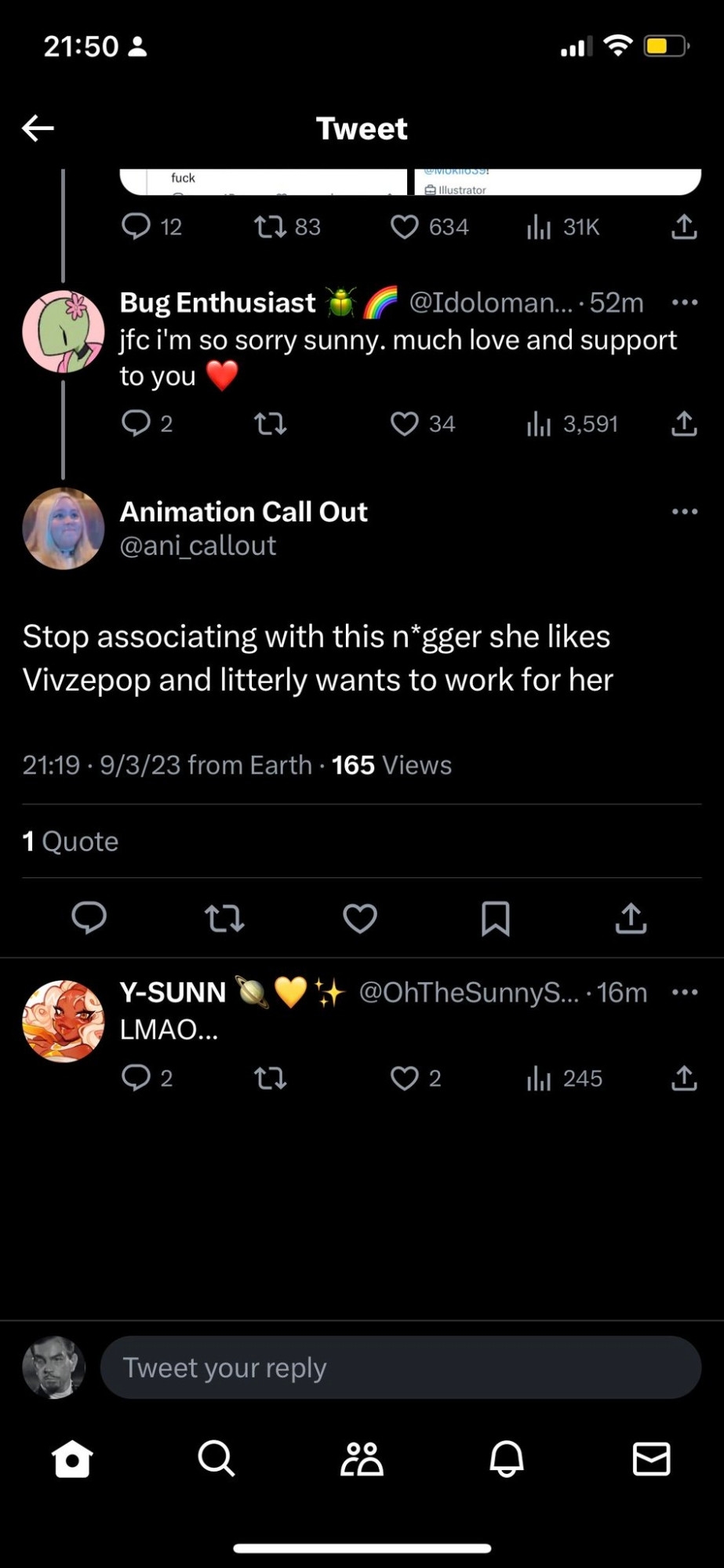Screen dimensions: 724x1568
Task: Reply to the Animation Call Out tweet
Action: (x=89, y=918)
